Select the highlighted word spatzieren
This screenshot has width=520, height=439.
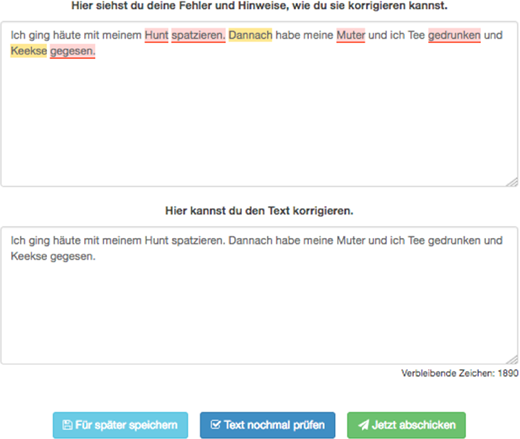[x=199, y=35]
